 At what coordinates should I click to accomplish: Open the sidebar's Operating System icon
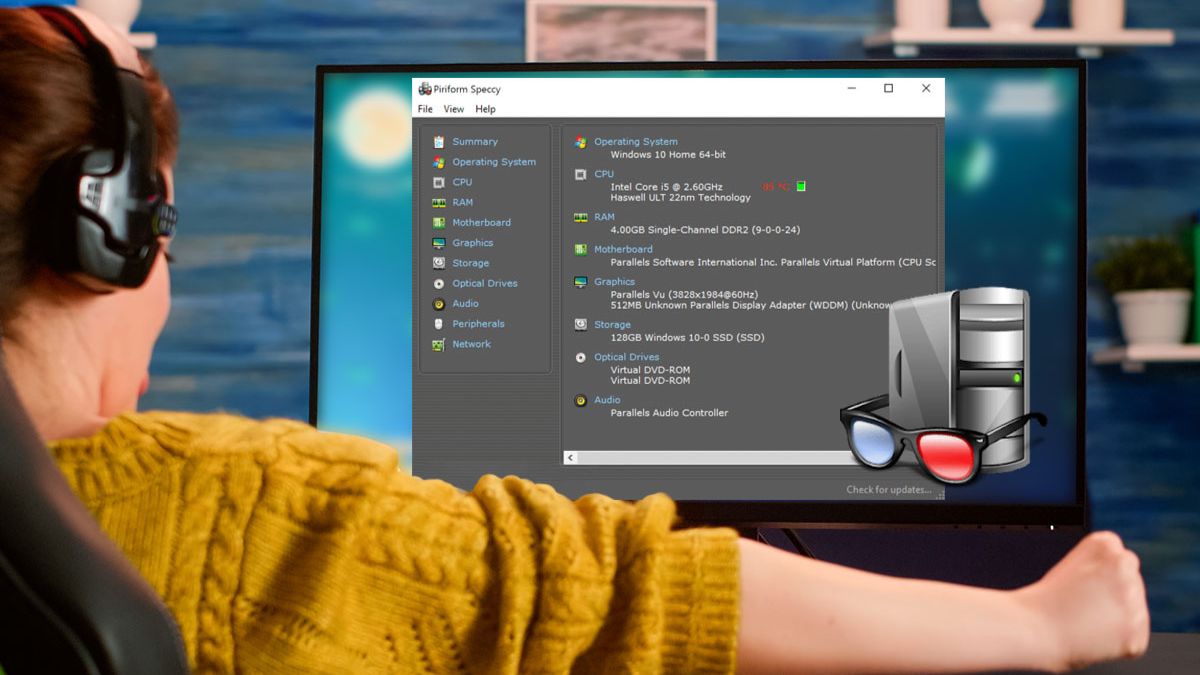tap(439, 162)
